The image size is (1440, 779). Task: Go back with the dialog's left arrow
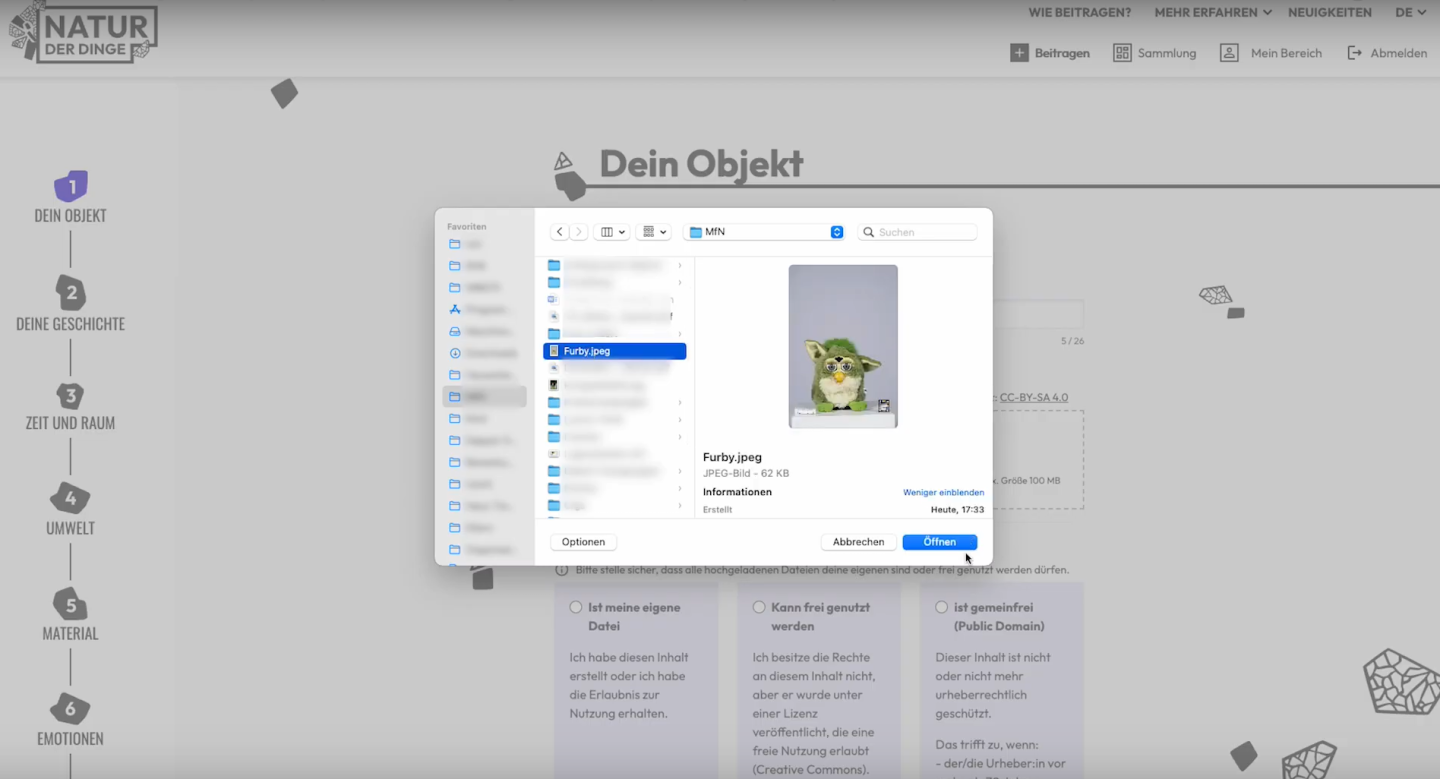pyautogui.click(x=559, y=232)
